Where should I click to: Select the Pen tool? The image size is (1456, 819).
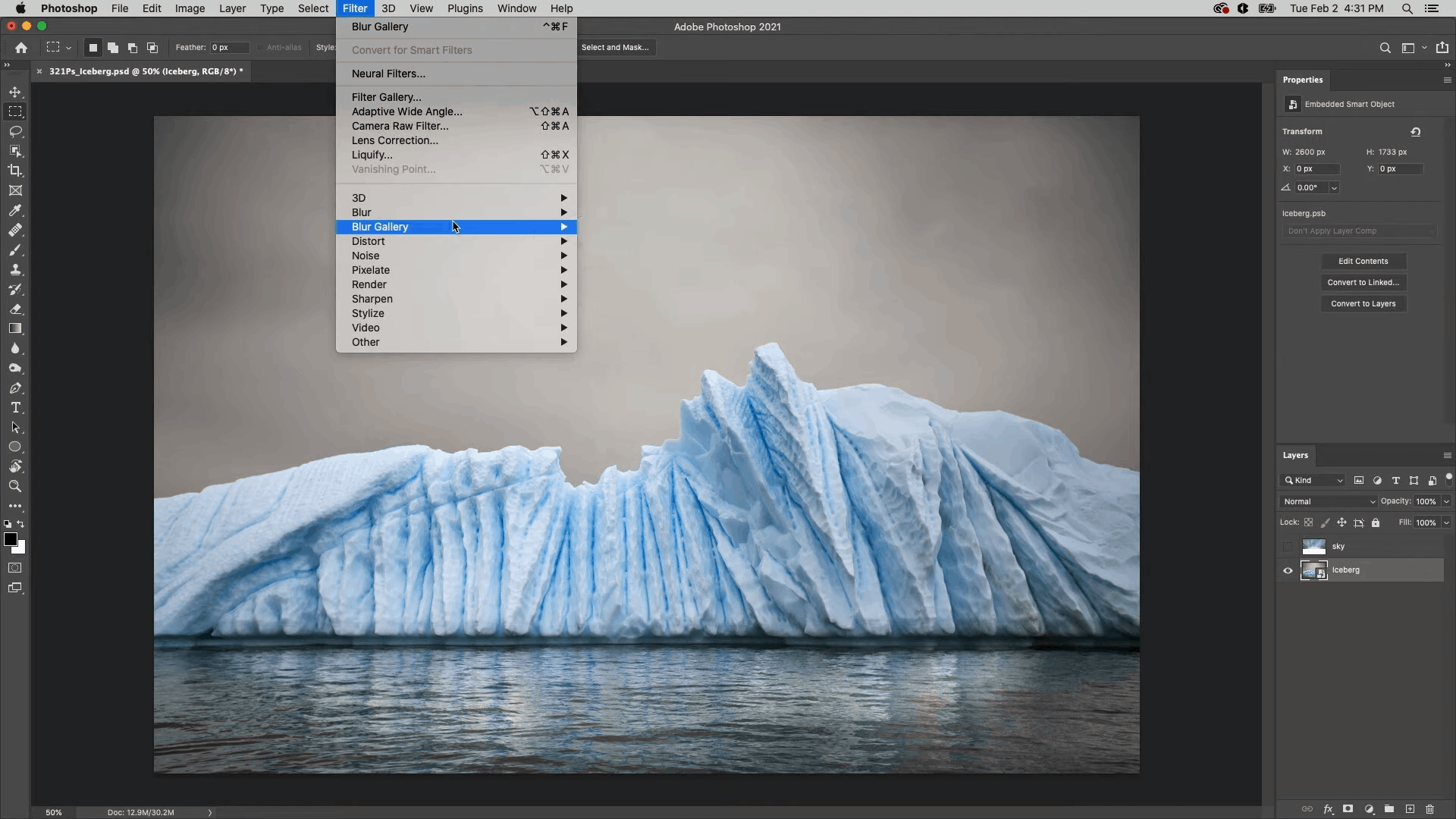(15, 388)
